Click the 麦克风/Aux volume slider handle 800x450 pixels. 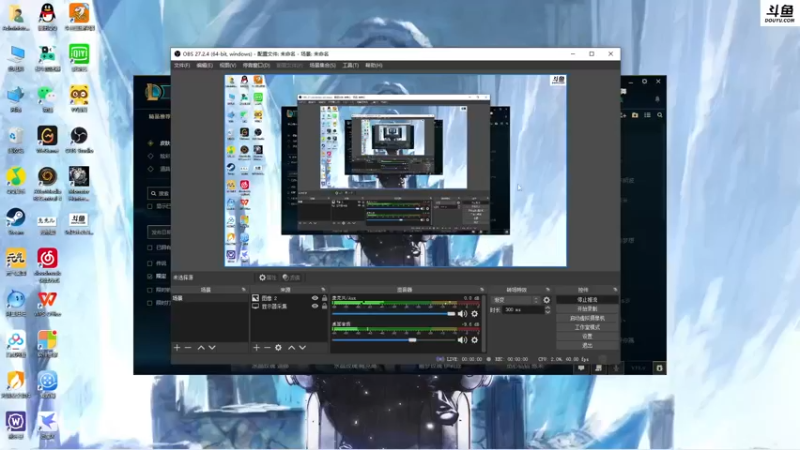pyautogui.click(x=451, y=314)
